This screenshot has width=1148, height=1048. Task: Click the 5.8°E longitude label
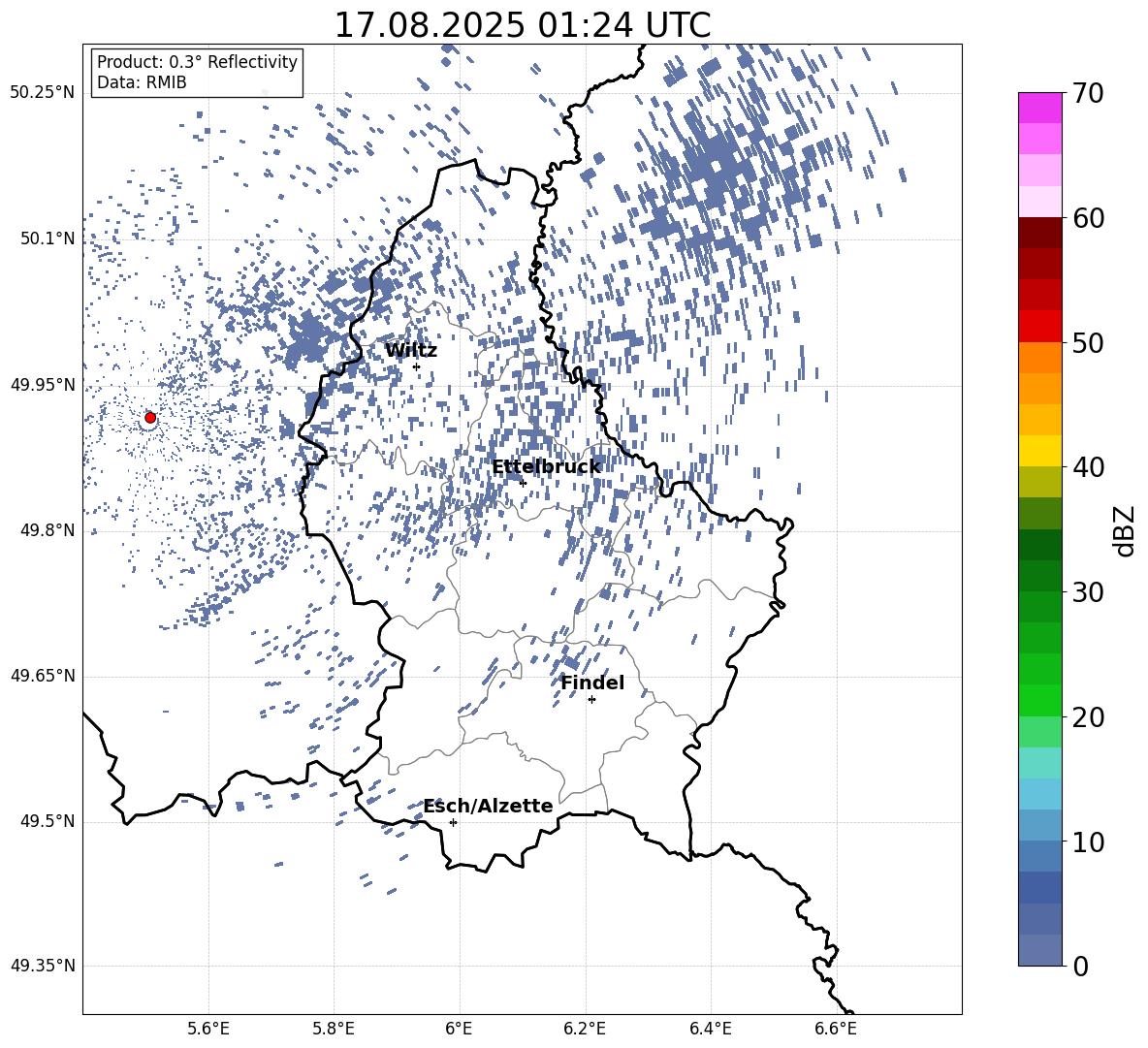334,1029
